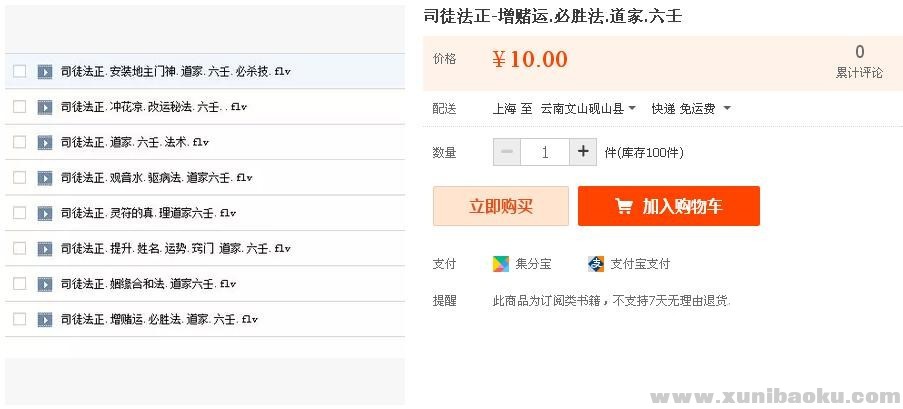Click the quantity input field
The image size is (903, 409).
[545, 152]
